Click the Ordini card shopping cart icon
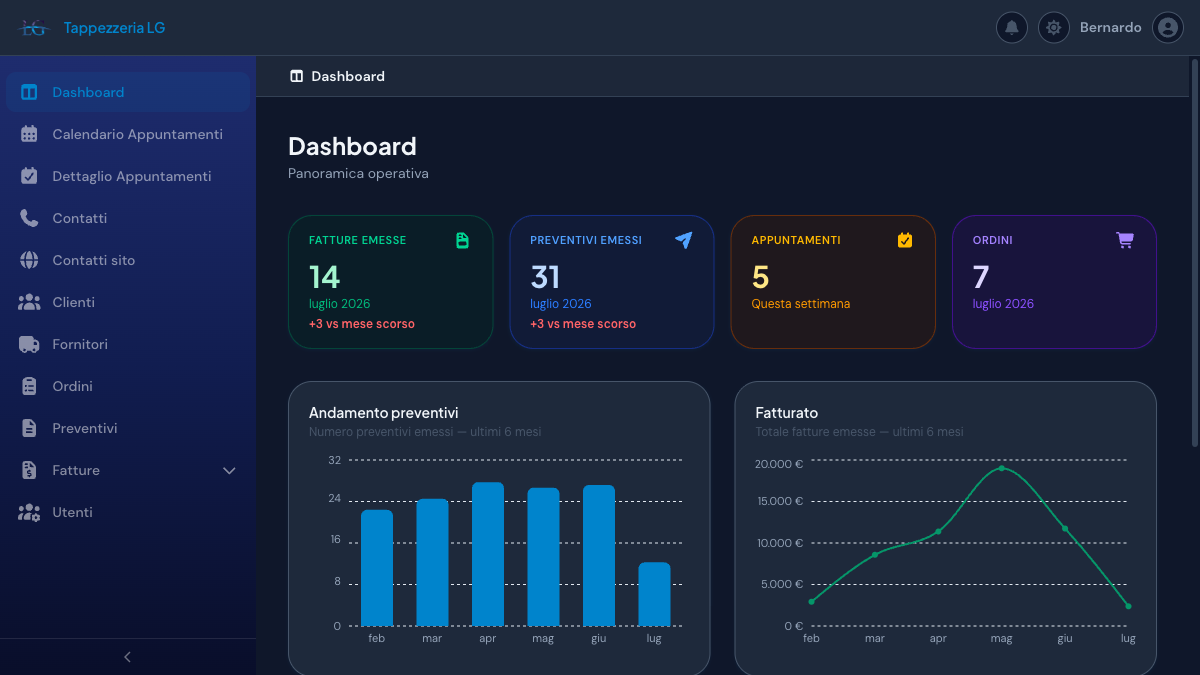Screen dimensions: 1200x675 1125,240
